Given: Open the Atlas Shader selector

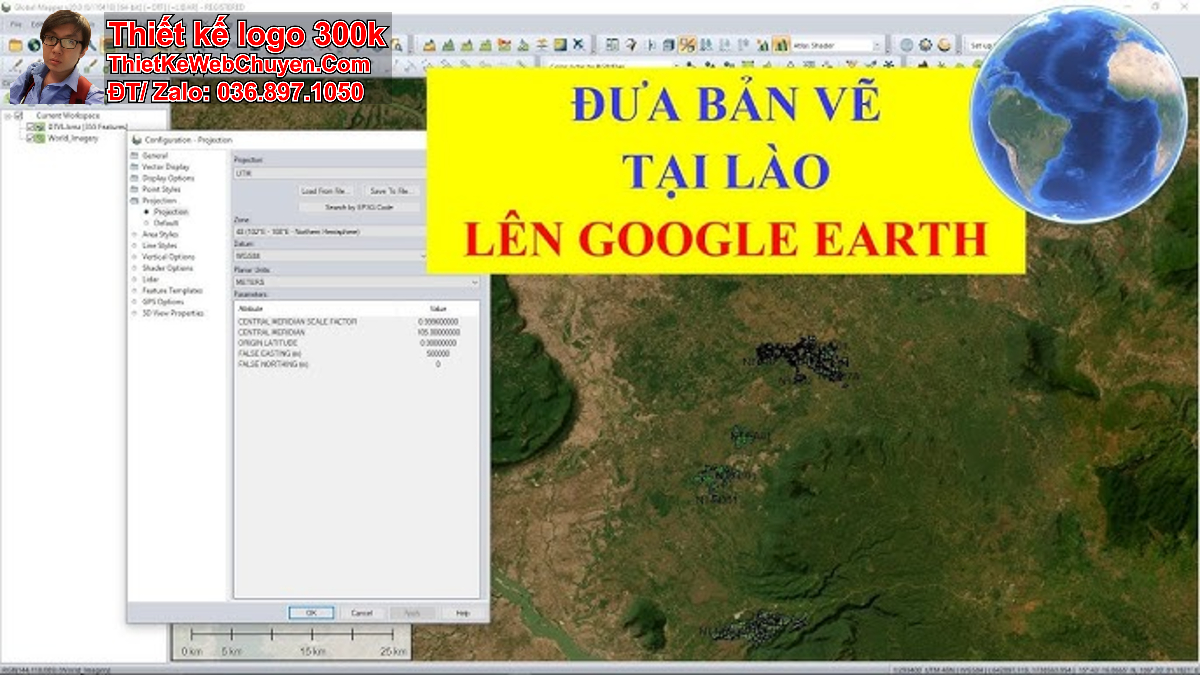Looking at the screenshot, I should pos(837,45).
